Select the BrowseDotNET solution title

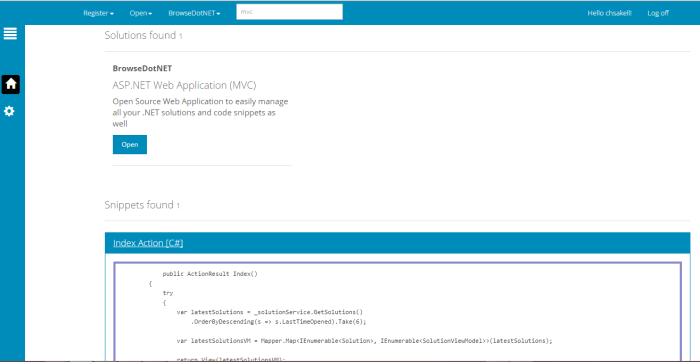click(x=142, y=68)
